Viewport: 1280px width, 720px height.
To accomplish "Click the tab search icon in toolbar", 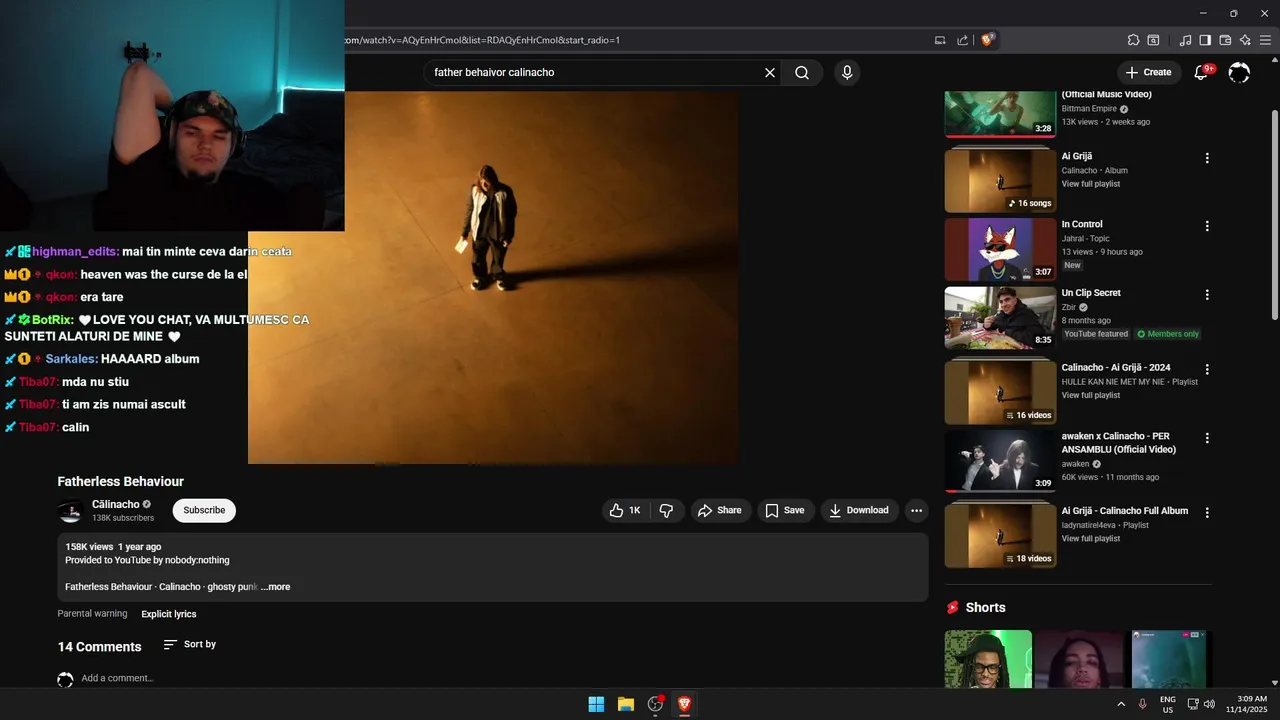I will [x=1153, y=40].
